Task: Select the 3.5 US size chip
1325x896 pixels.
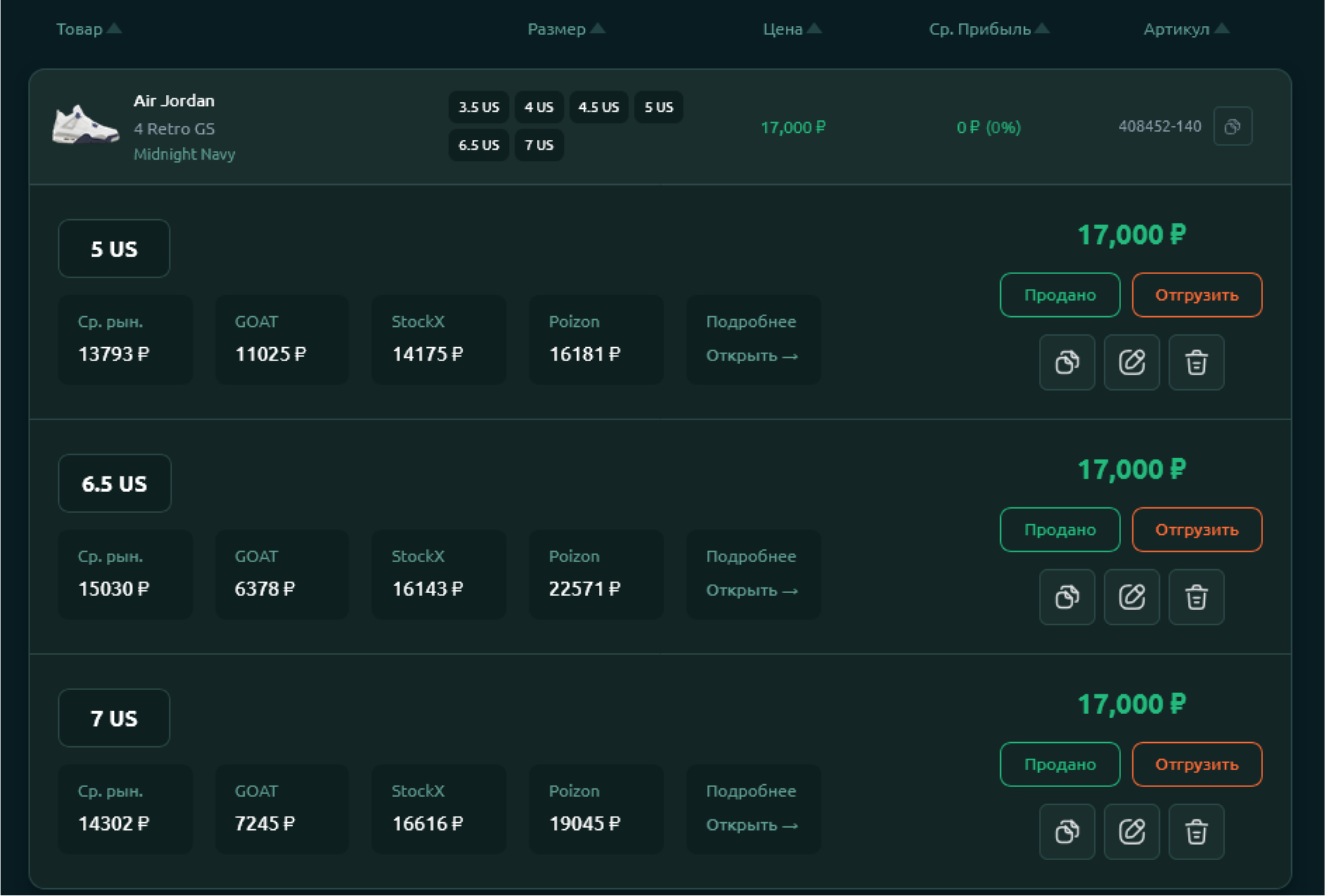Action: [x=479, y=108]
